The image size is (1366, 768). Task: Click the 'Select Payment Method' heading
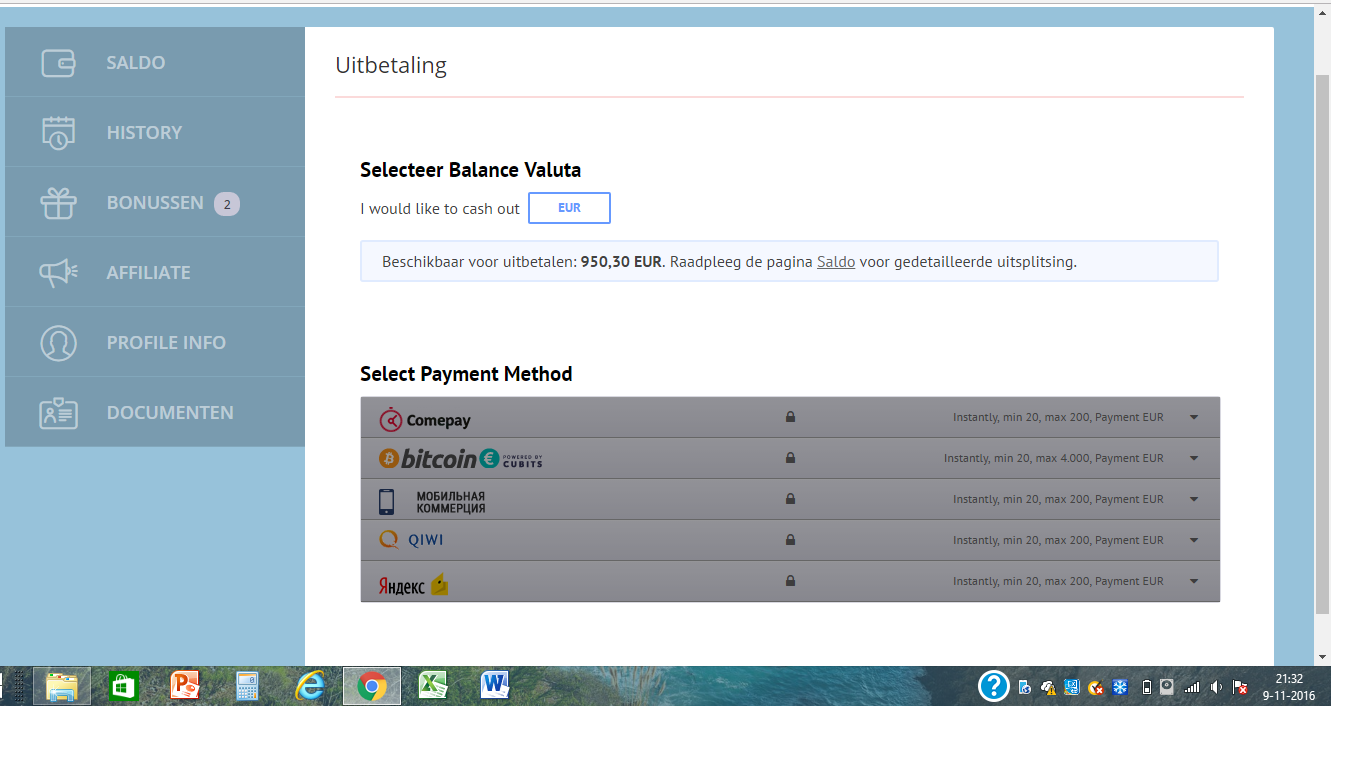[x=466, y=374]
